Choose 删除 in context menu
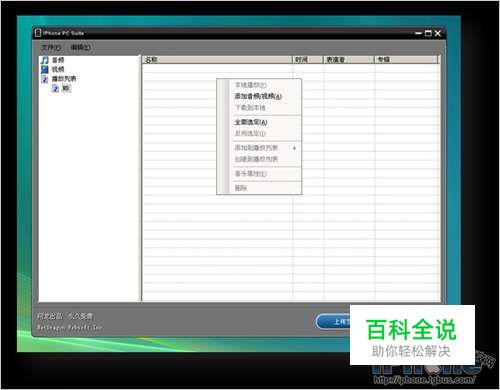The height and width of the screenshot is (390, 500). coord(241,188)
